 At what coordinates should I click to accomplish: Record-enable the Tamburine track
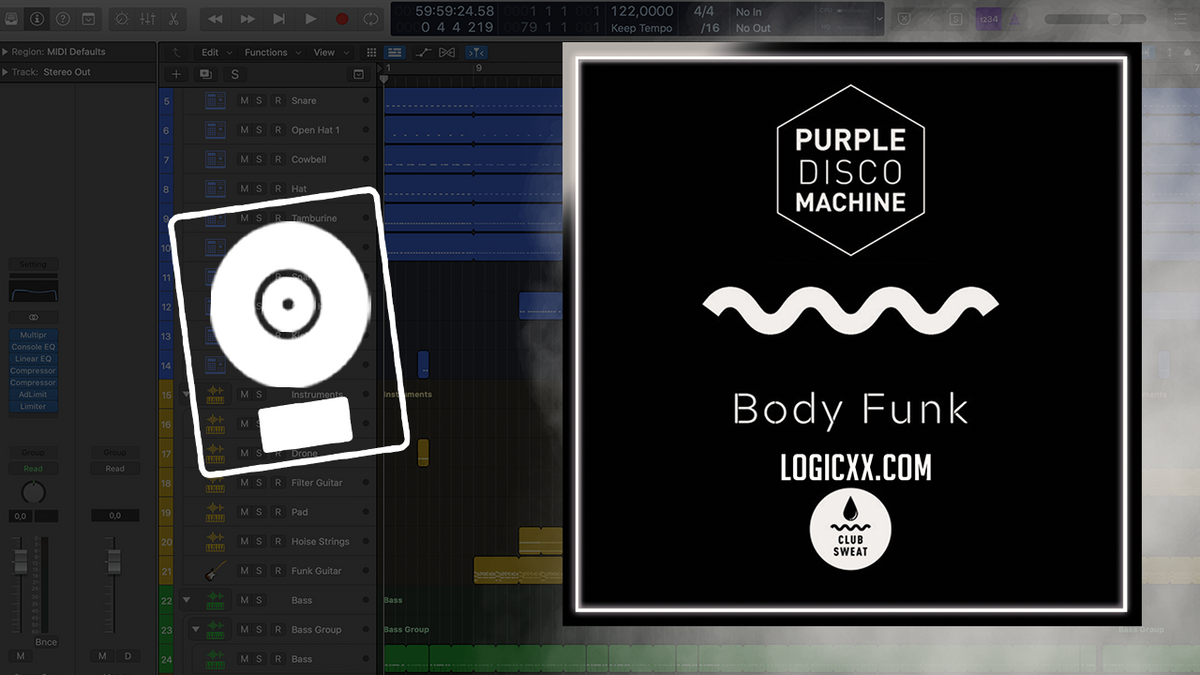click(x=278, y=218)
